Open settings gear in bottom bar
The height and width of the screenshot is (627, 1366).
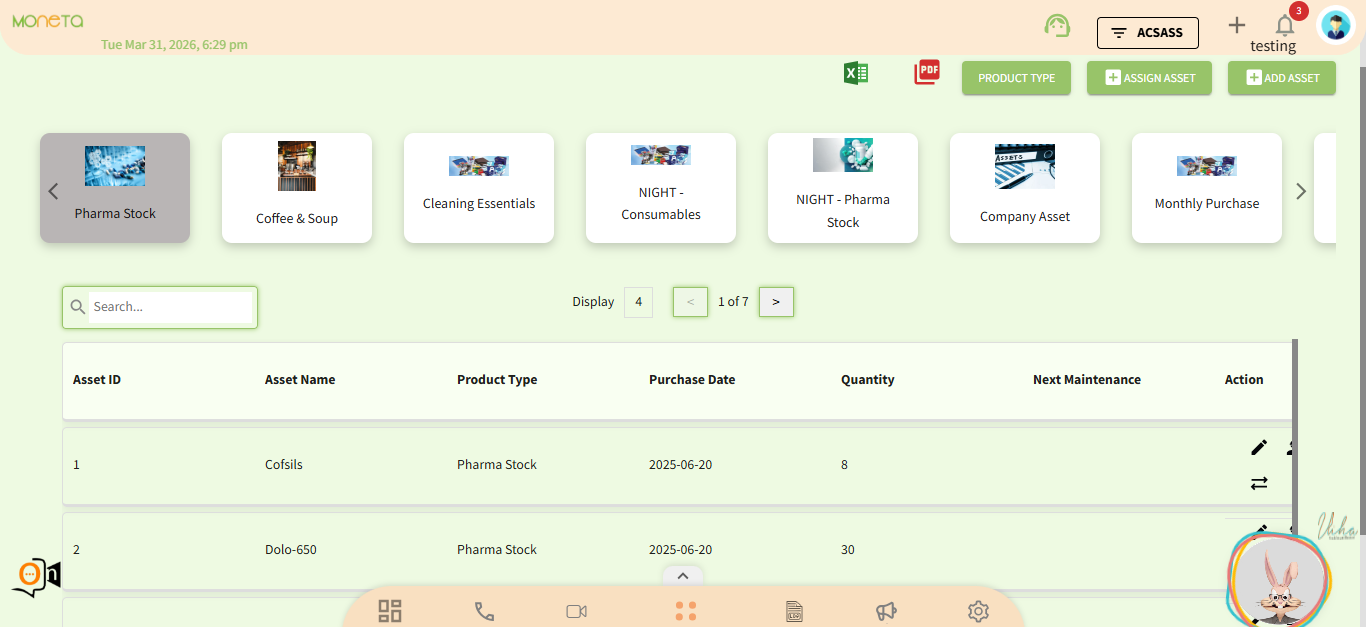(x=978, y=611)
